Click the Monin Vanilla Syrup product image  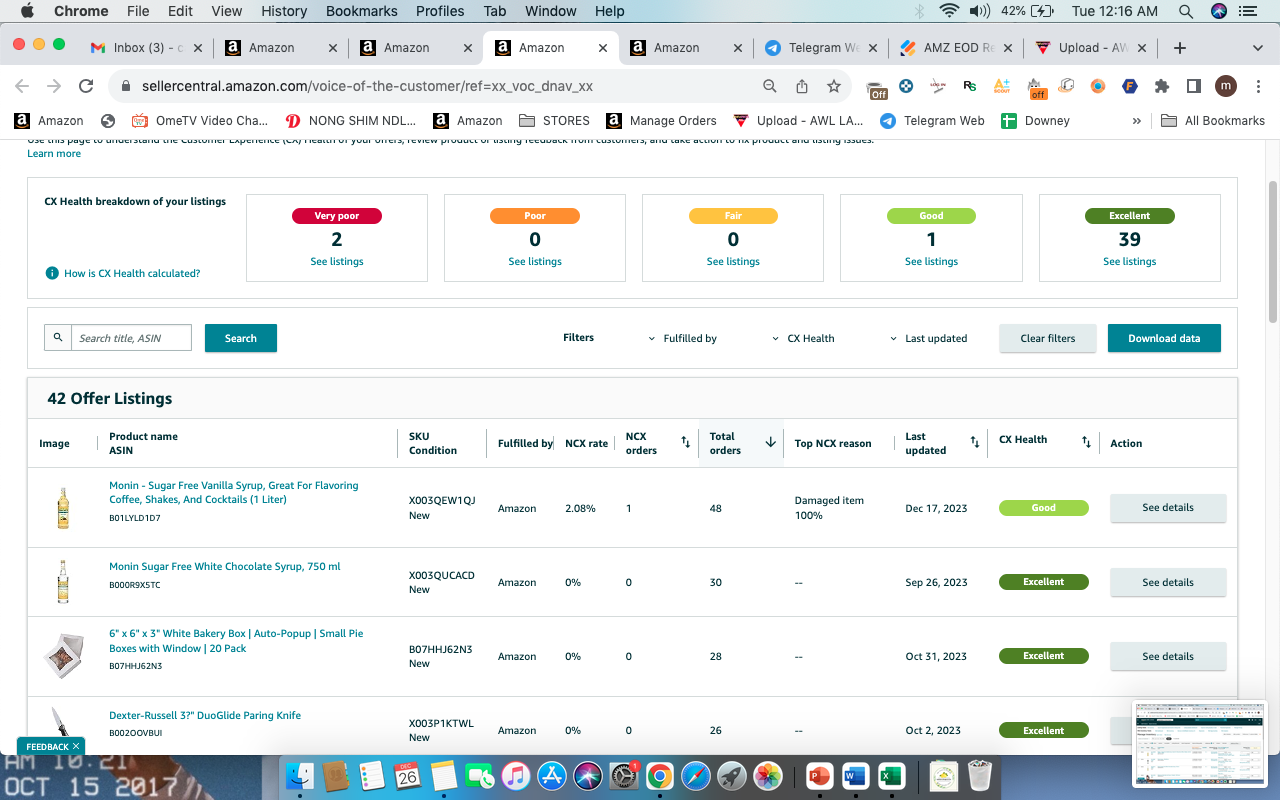[x=63, y=508]
